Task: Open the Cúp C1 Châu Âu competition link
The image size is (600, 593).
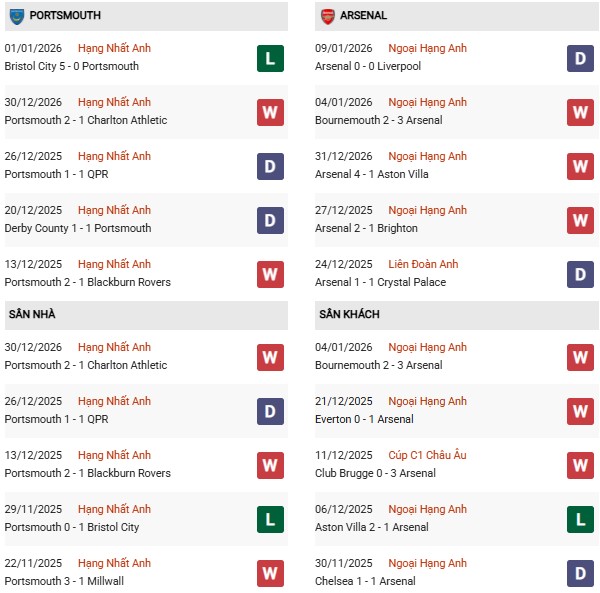Action: point(427,455)
